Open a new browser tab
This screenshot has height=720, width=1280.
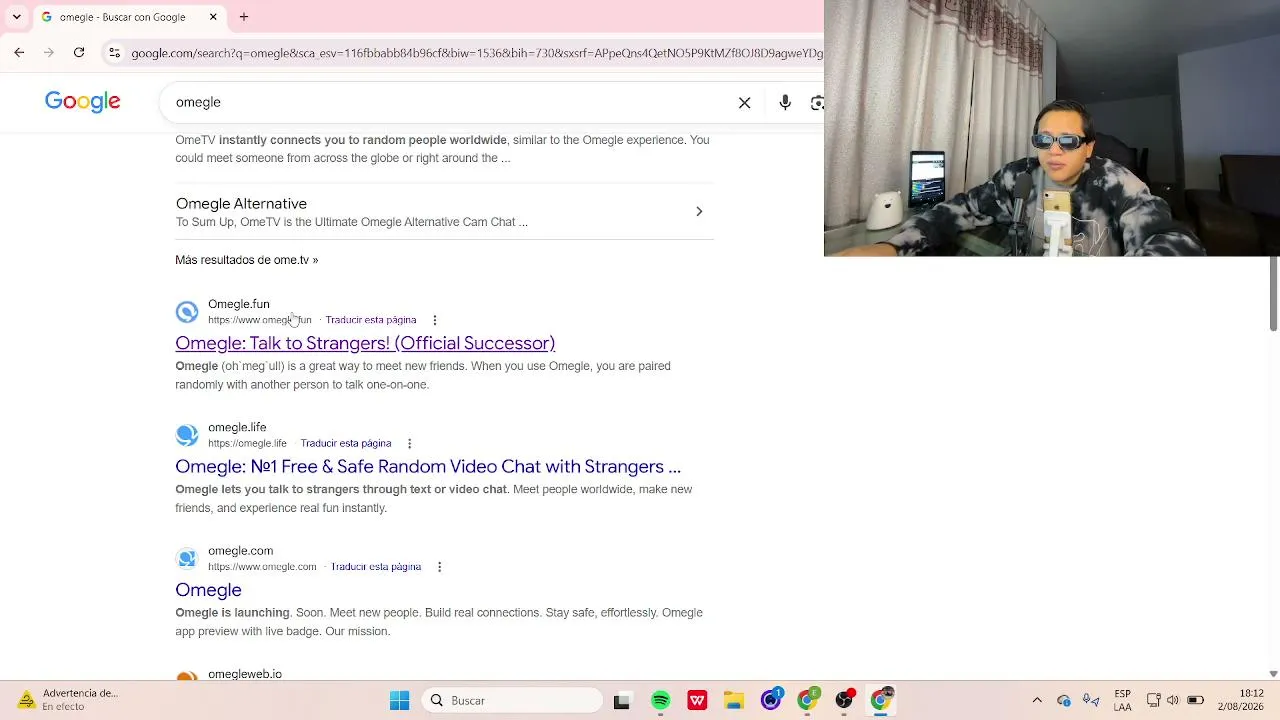coord(243,17)
